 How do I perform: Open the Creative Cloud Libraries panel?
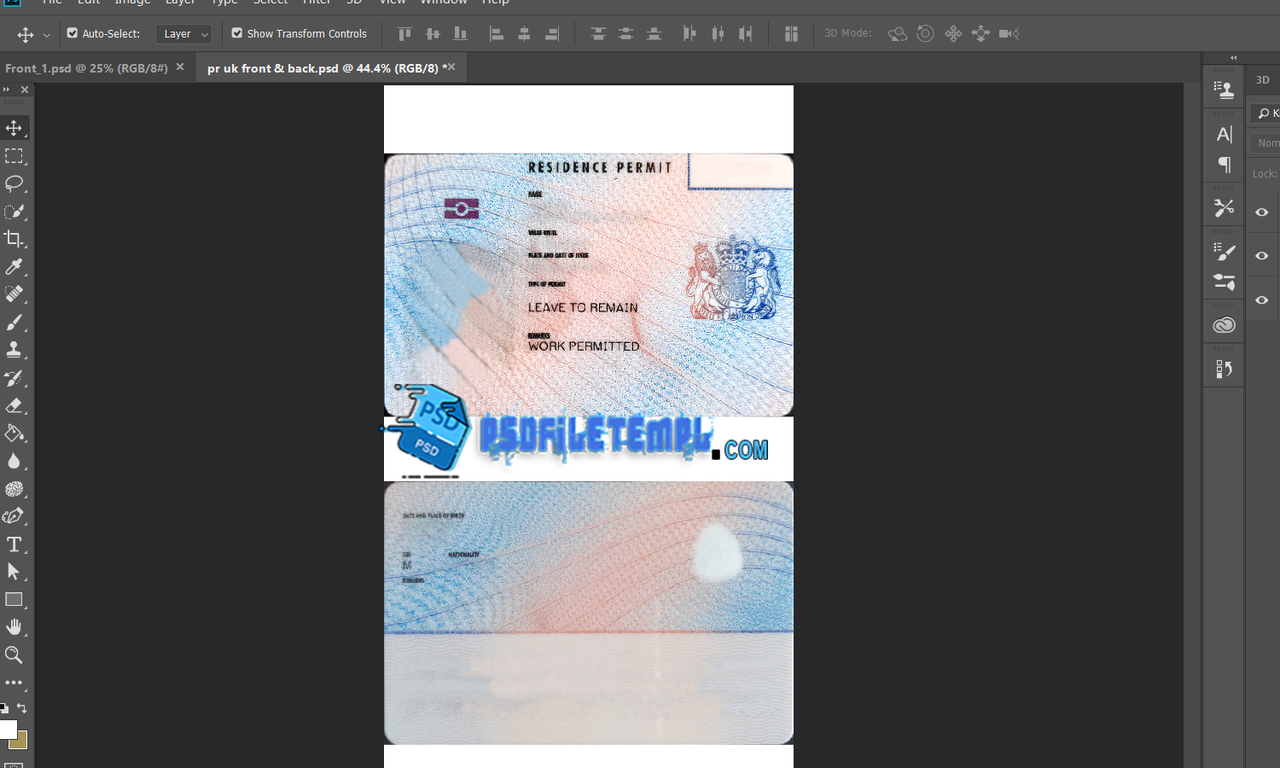pyautogui.click(x=1224, y=325)
